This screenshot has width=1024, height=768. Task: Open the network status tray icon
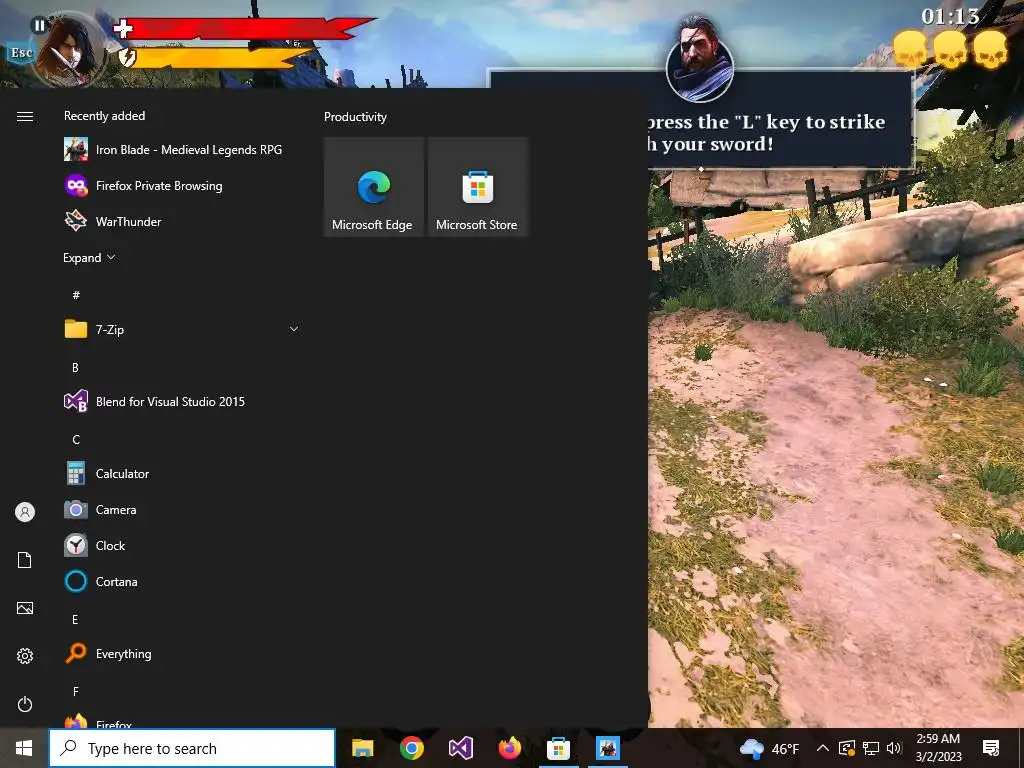[x=871, y=748]
